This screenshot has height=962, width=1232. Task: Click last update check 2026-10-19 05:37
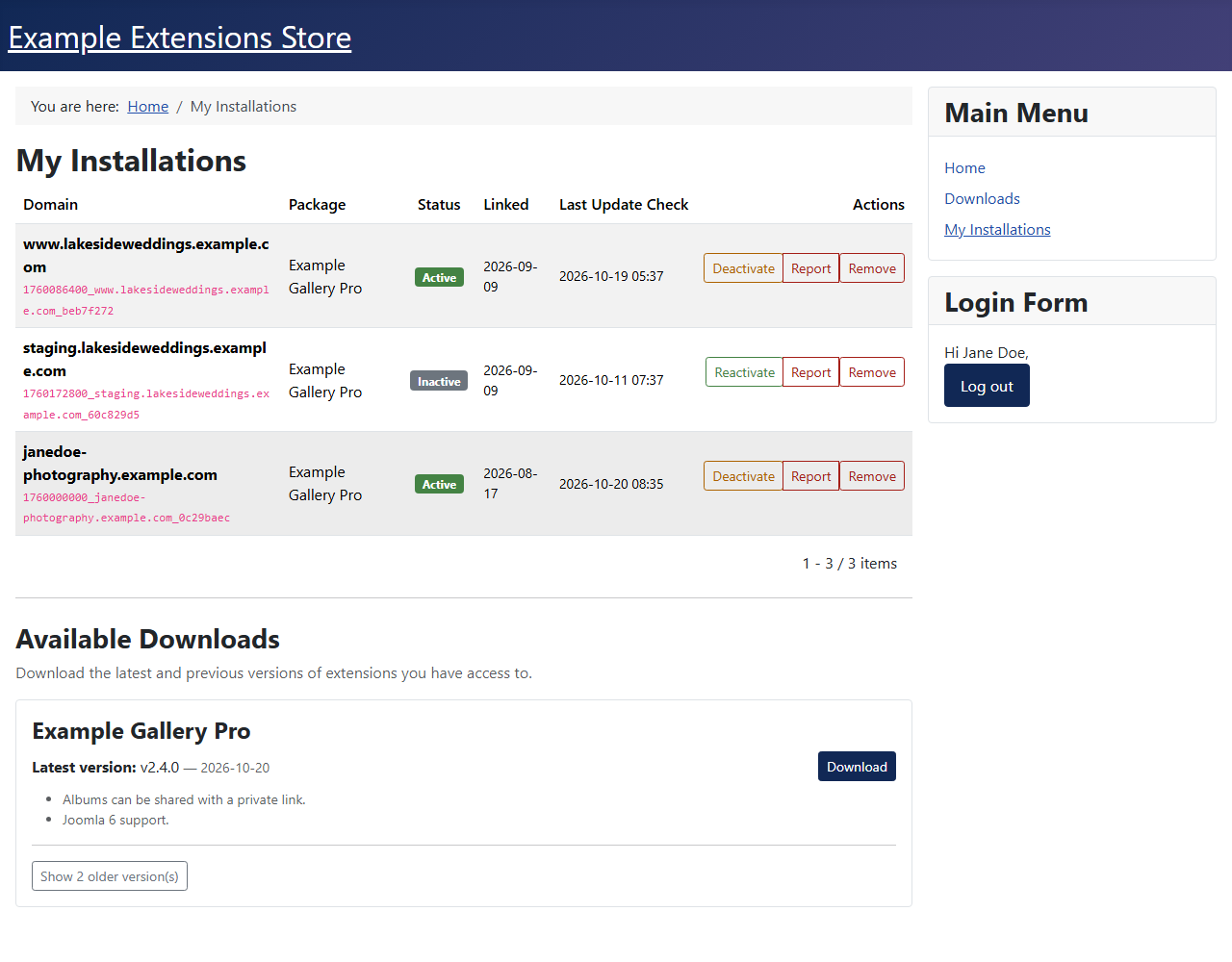tap(611, 276)
